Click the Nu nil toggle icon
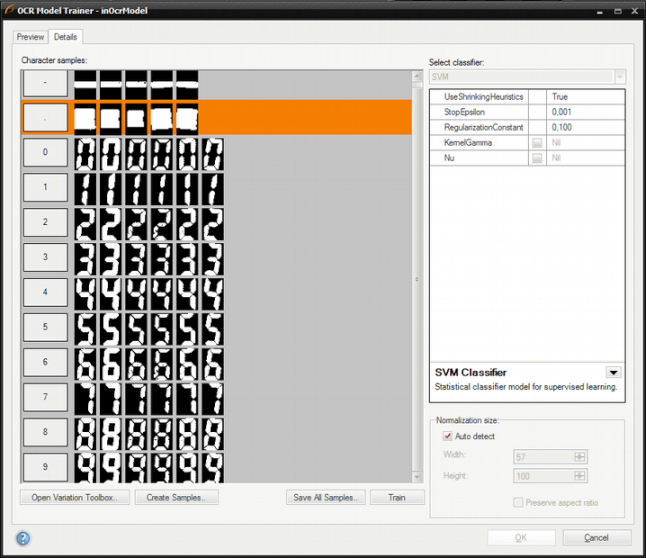Image resolution: width=646 pixels, height=558 pixels. point(537,158)
